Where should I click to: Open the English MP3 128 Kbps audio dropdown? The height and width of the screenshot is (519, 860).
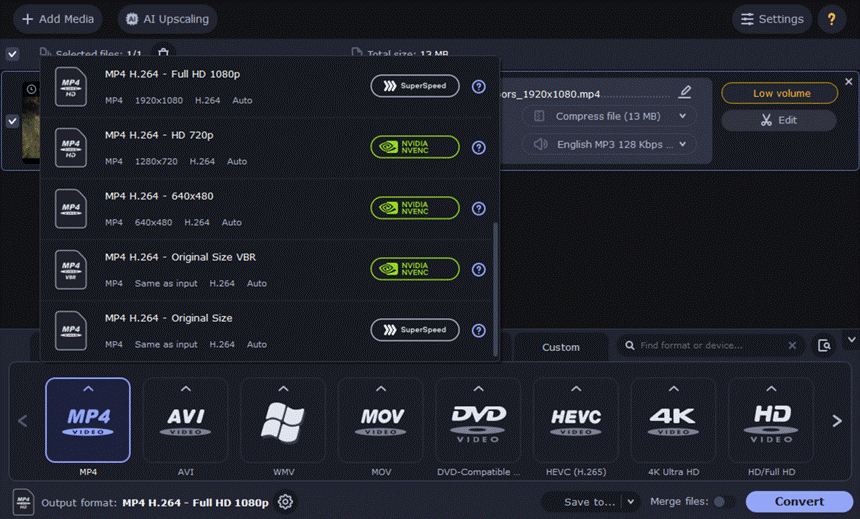(x=609, y=144)
